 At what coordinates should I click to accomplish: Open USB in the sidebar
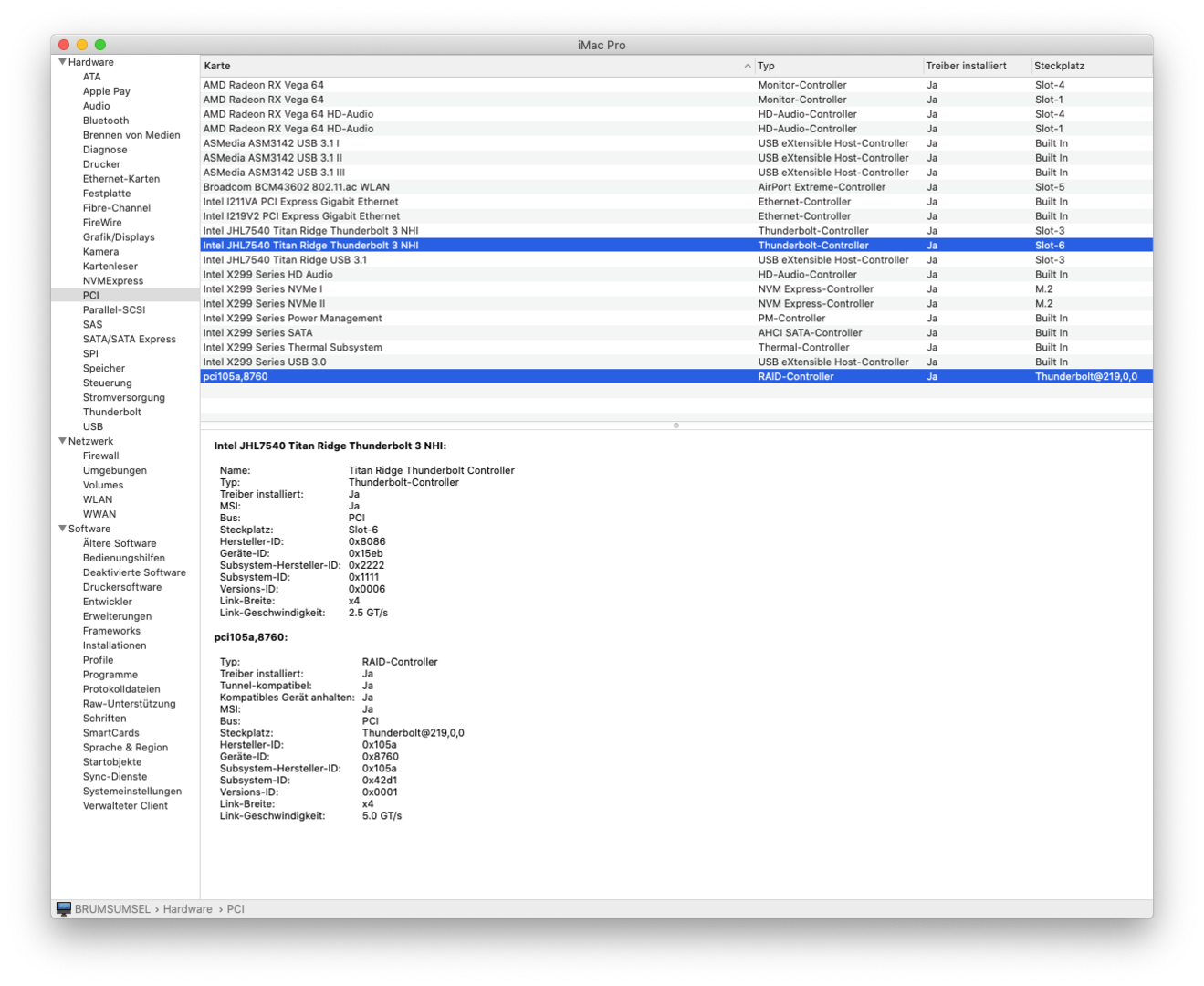93,427
